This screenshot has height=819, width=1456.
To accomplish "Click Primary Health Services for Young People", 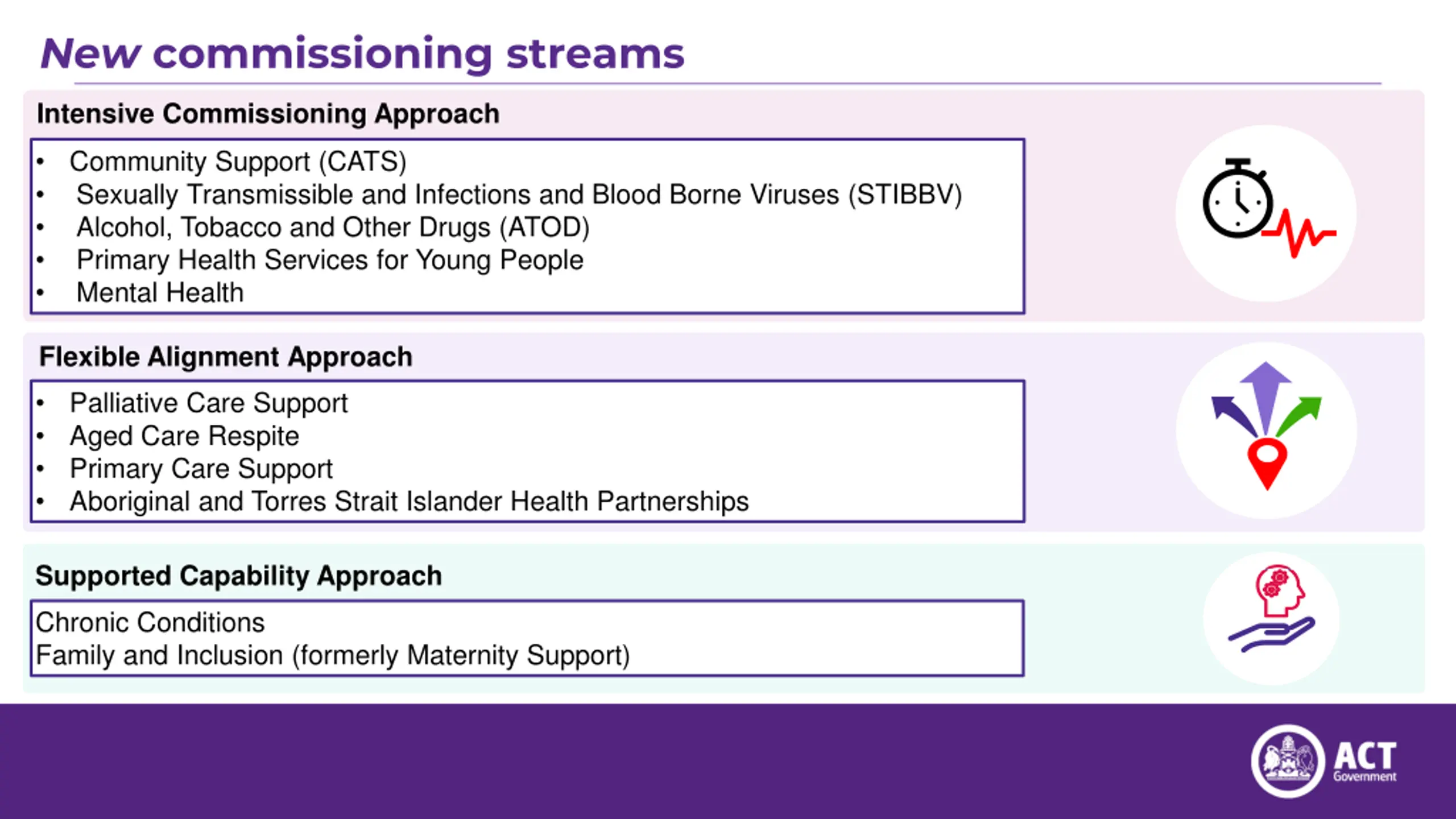I will coord(330,260).
